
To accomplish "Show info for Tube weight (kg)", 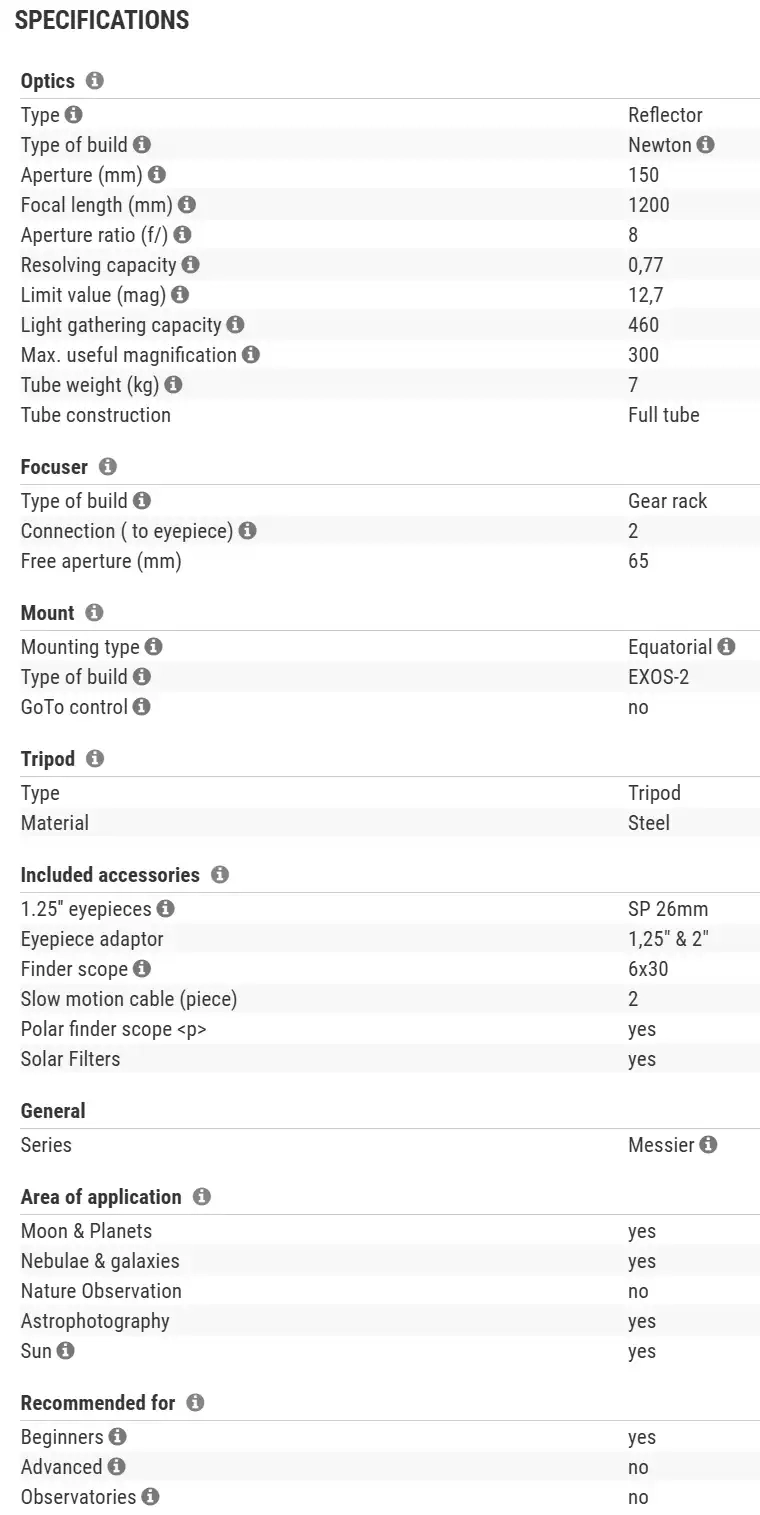I will 174,385.
